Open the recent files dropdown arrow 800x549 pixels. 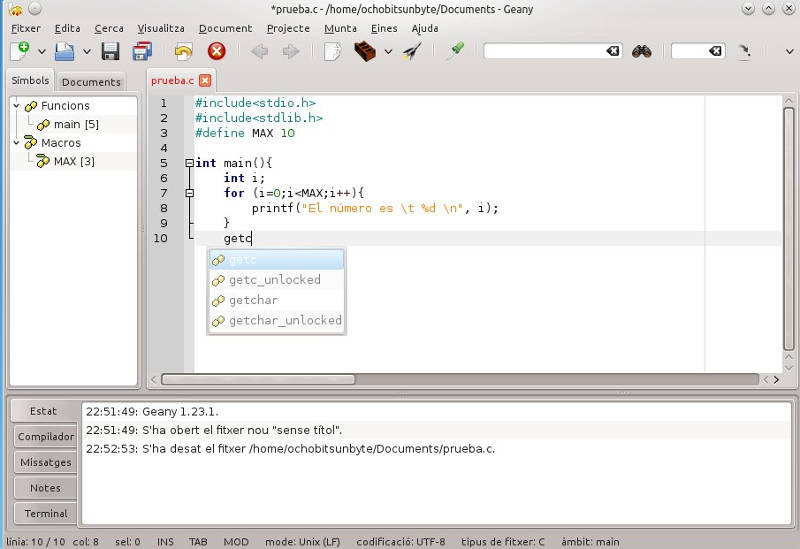tap(87, 52)
